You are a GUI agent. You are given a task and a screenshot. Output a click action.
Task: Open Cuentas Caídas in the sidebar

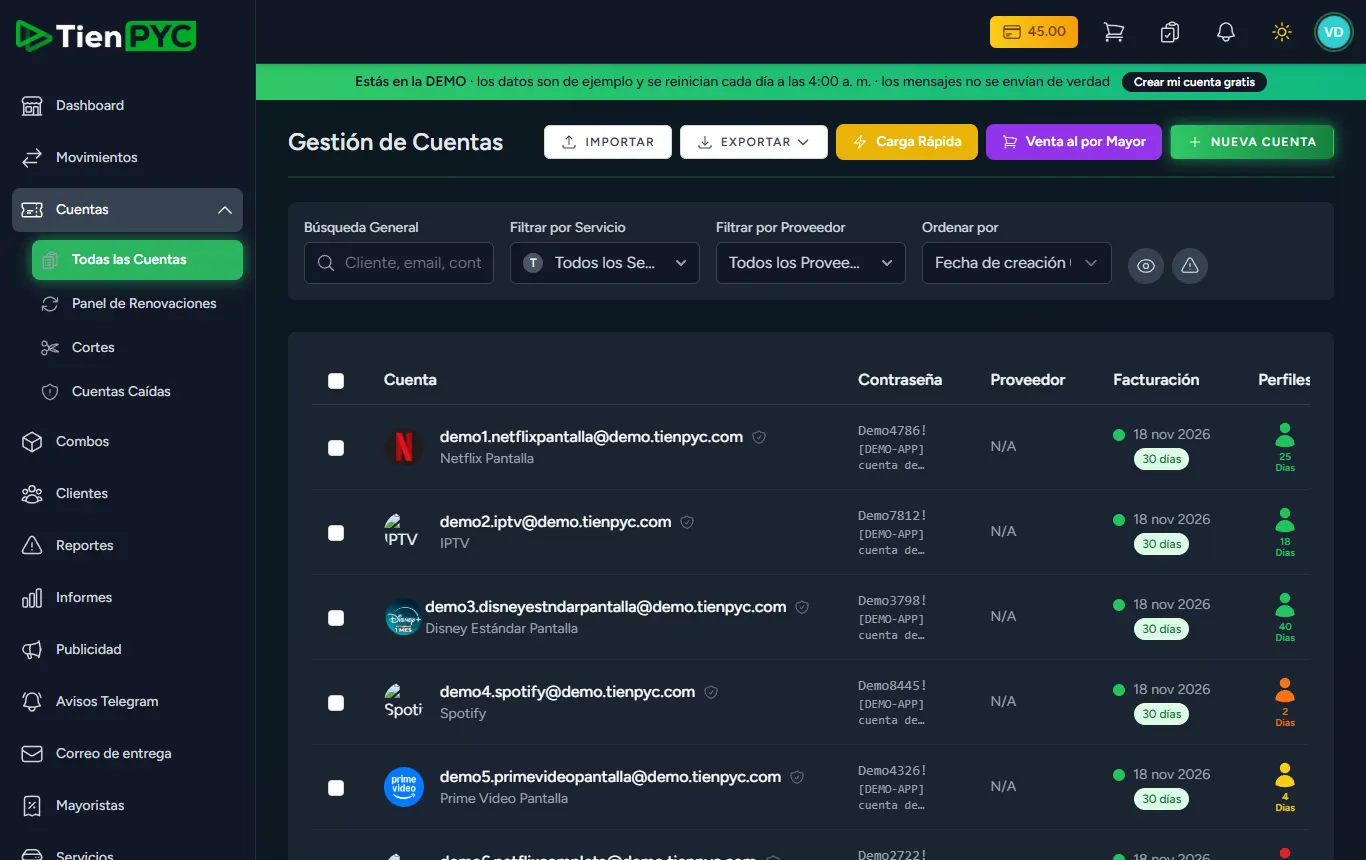[137, 392]
